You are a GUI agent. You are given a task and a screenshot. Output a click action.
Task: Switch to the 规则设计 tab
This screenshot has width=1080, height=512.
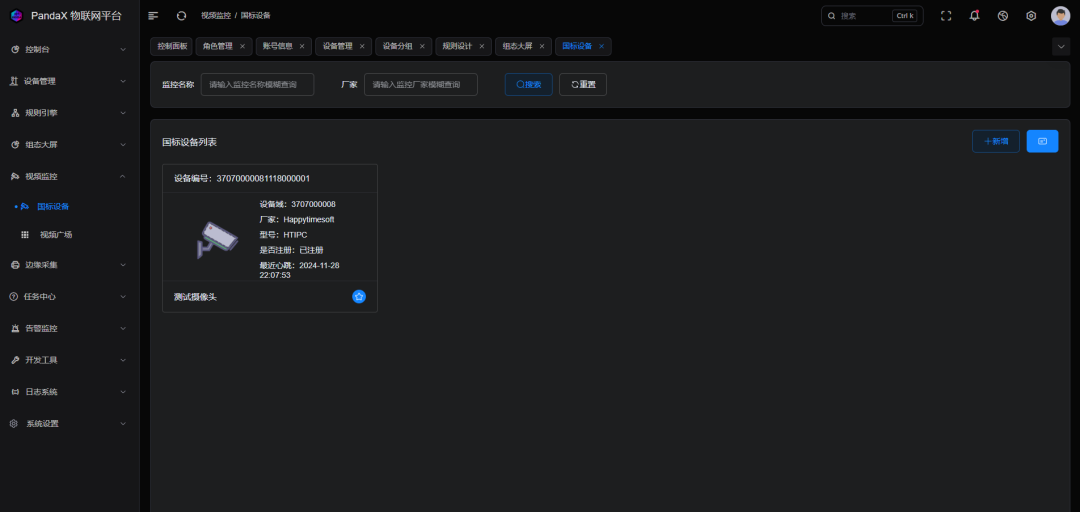[x=457, y=46]
